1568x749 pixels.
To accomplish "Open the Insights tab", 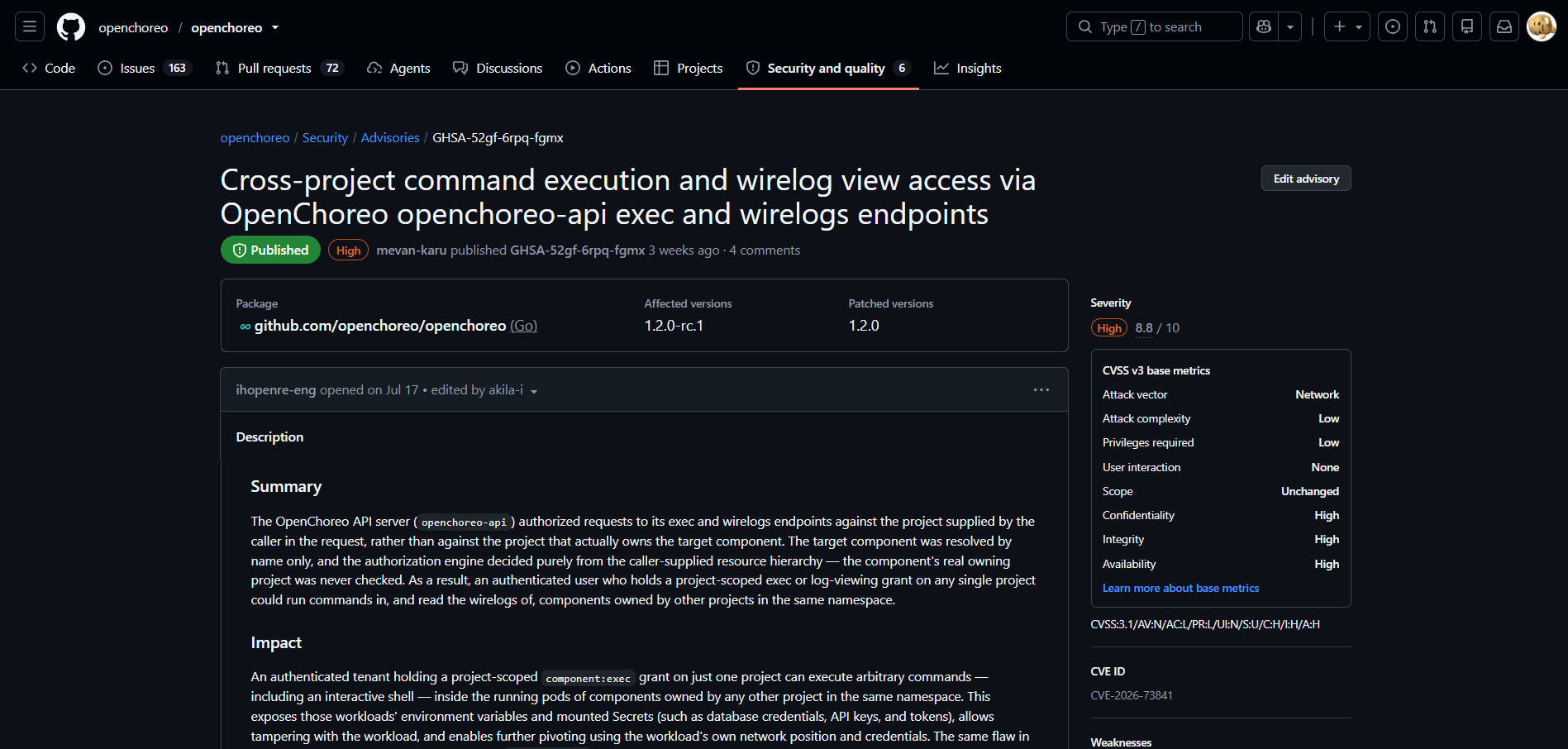I will (968, 69).
